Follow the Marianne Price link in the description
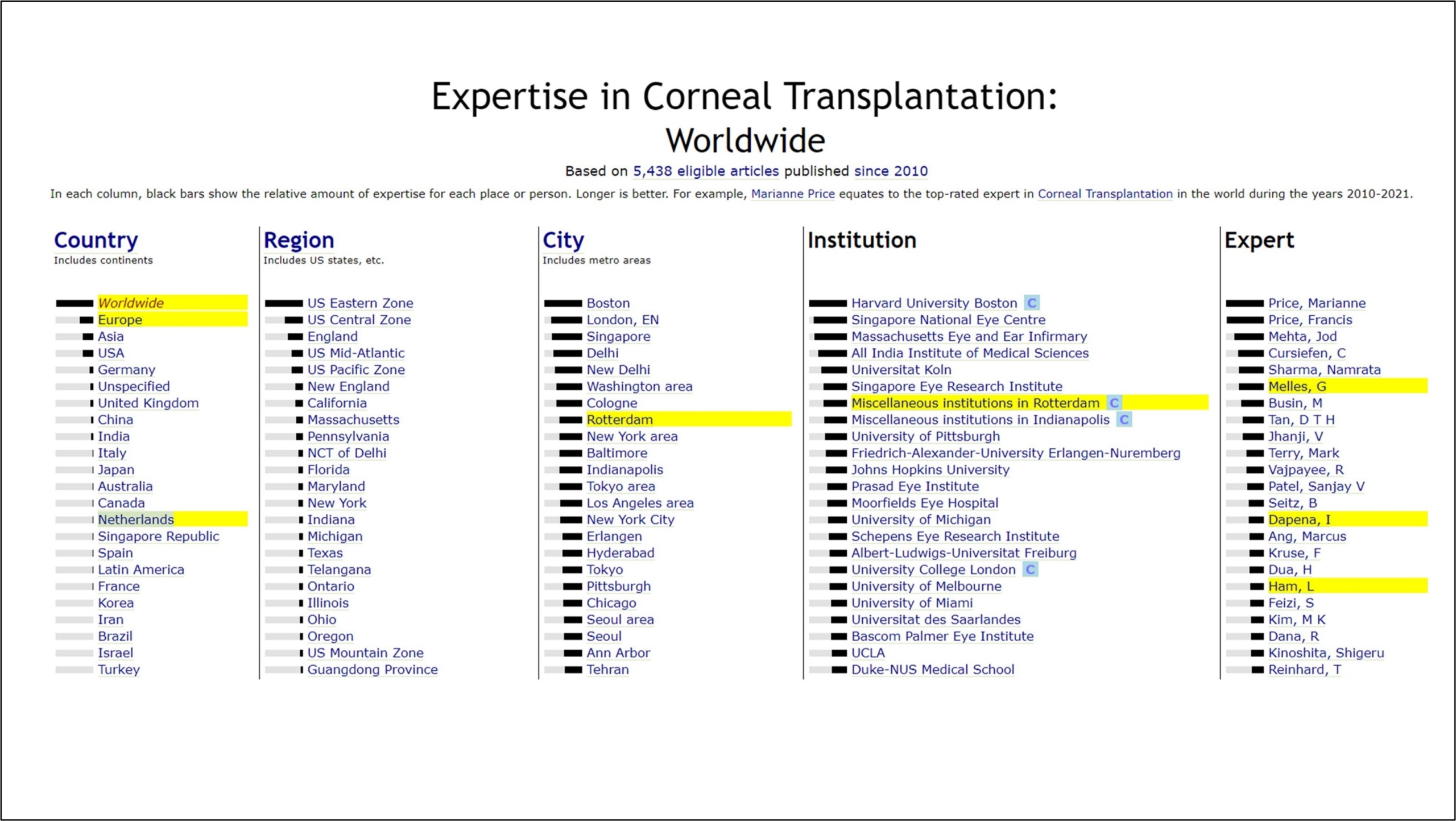This screenshot has height=821, width=1456. (793, 194)
